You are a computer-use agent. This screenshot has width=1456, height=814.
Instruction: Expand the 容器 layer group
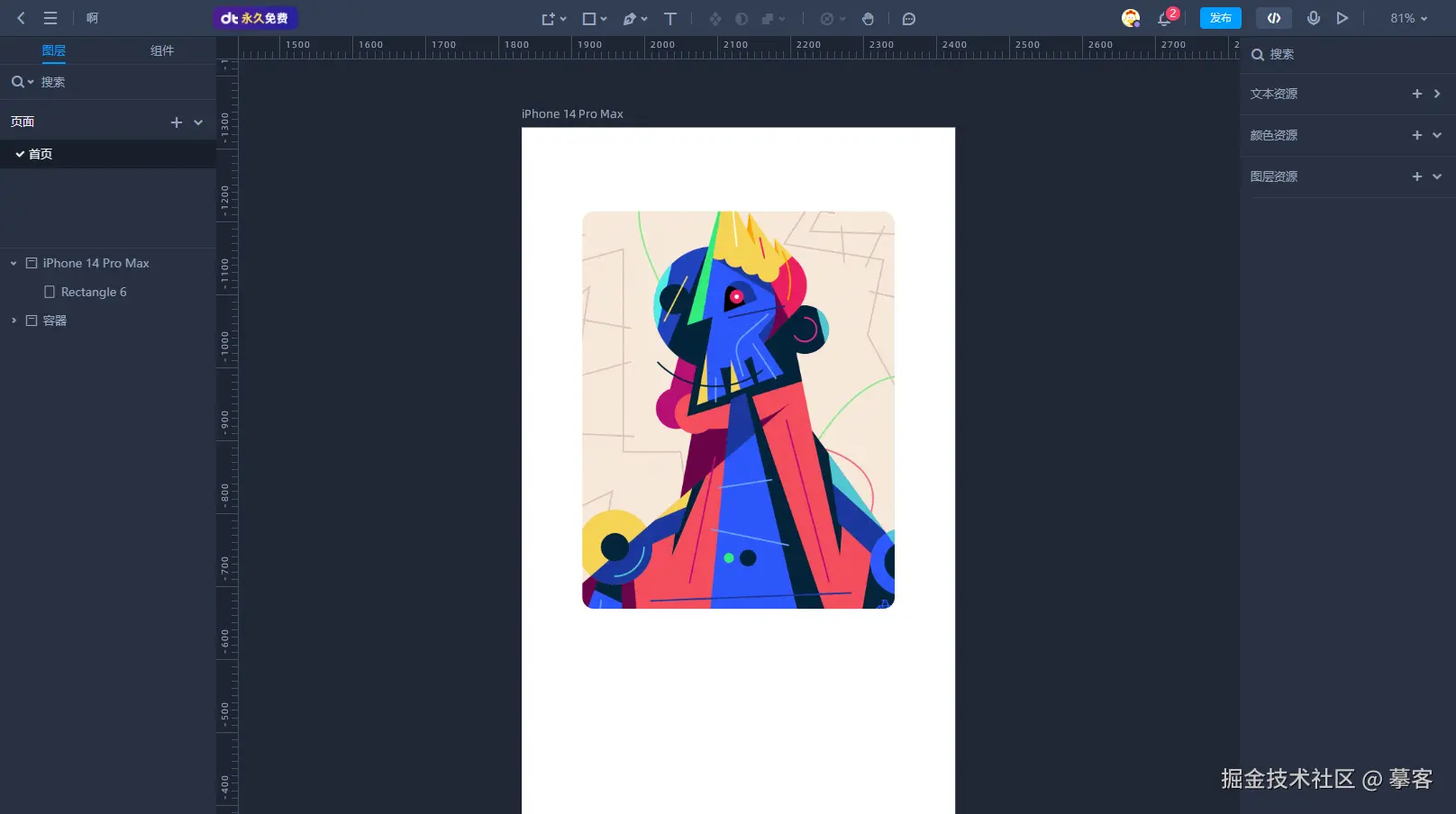pyautogui.click(x=14, y=321)
